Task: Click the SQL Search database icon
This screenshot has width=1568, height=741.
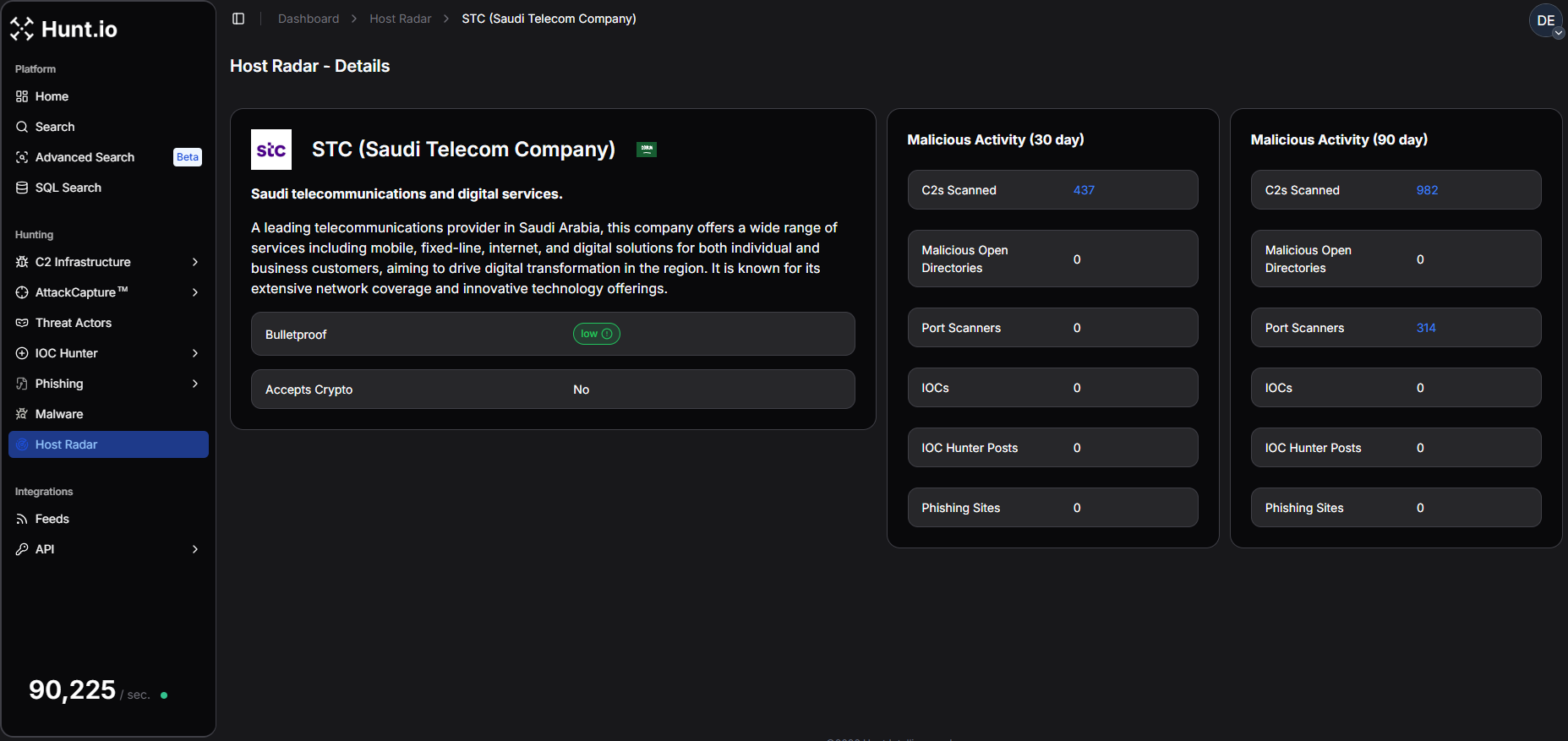Action: click(22, 188)
